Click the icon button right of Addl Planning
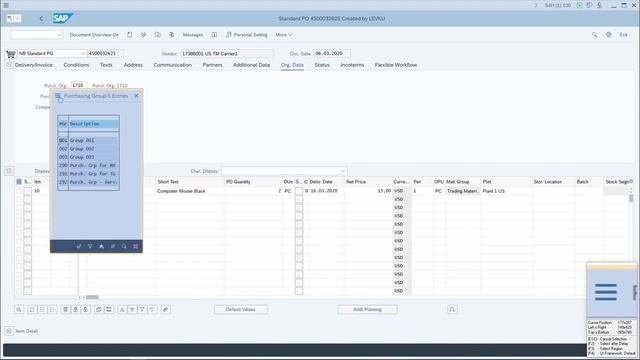The width and height of the screenshot is (640, 360). click(x=452, y=309)
